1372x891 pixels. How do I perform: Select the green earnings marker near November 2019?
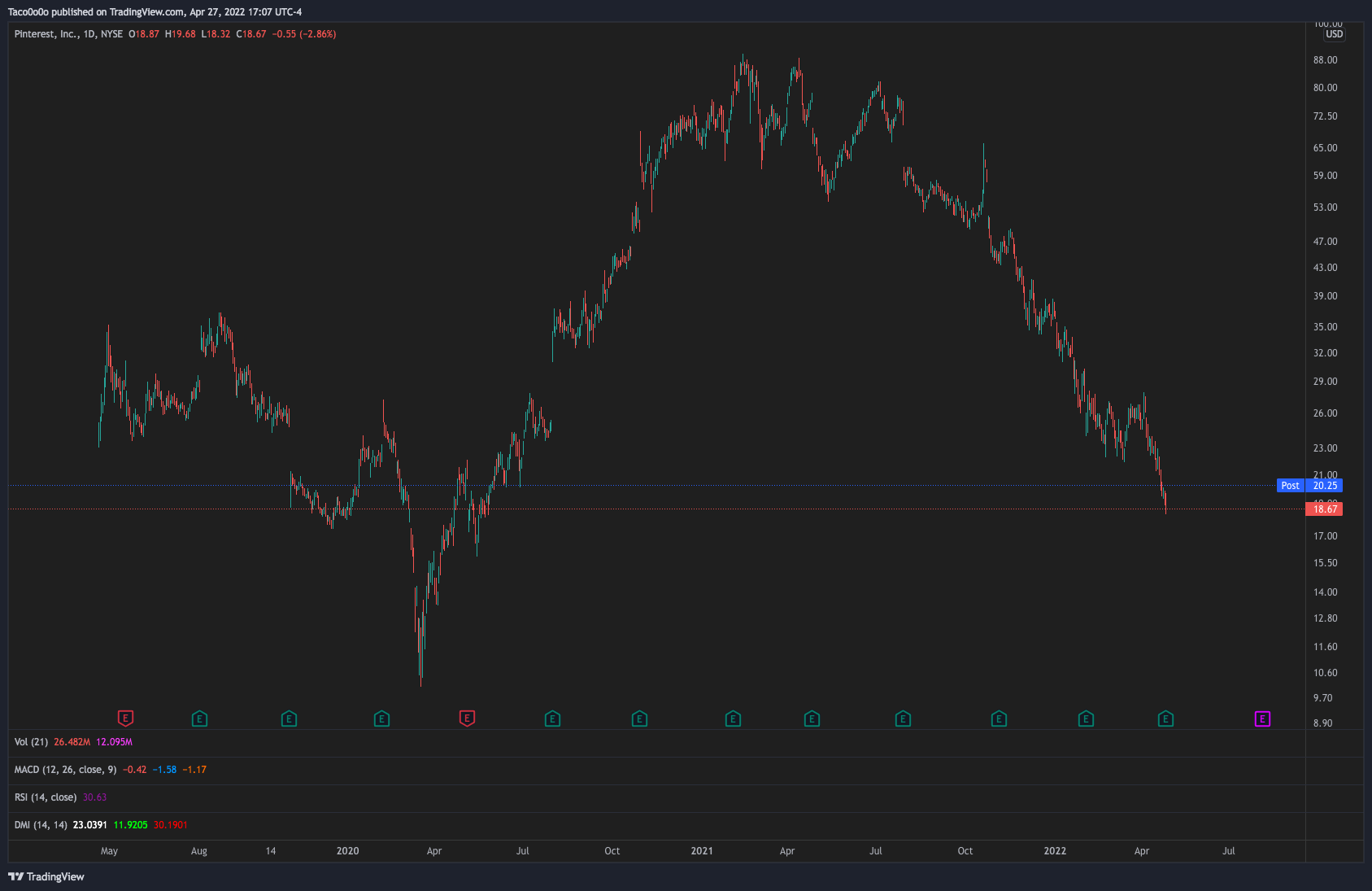tap(289, 718)
